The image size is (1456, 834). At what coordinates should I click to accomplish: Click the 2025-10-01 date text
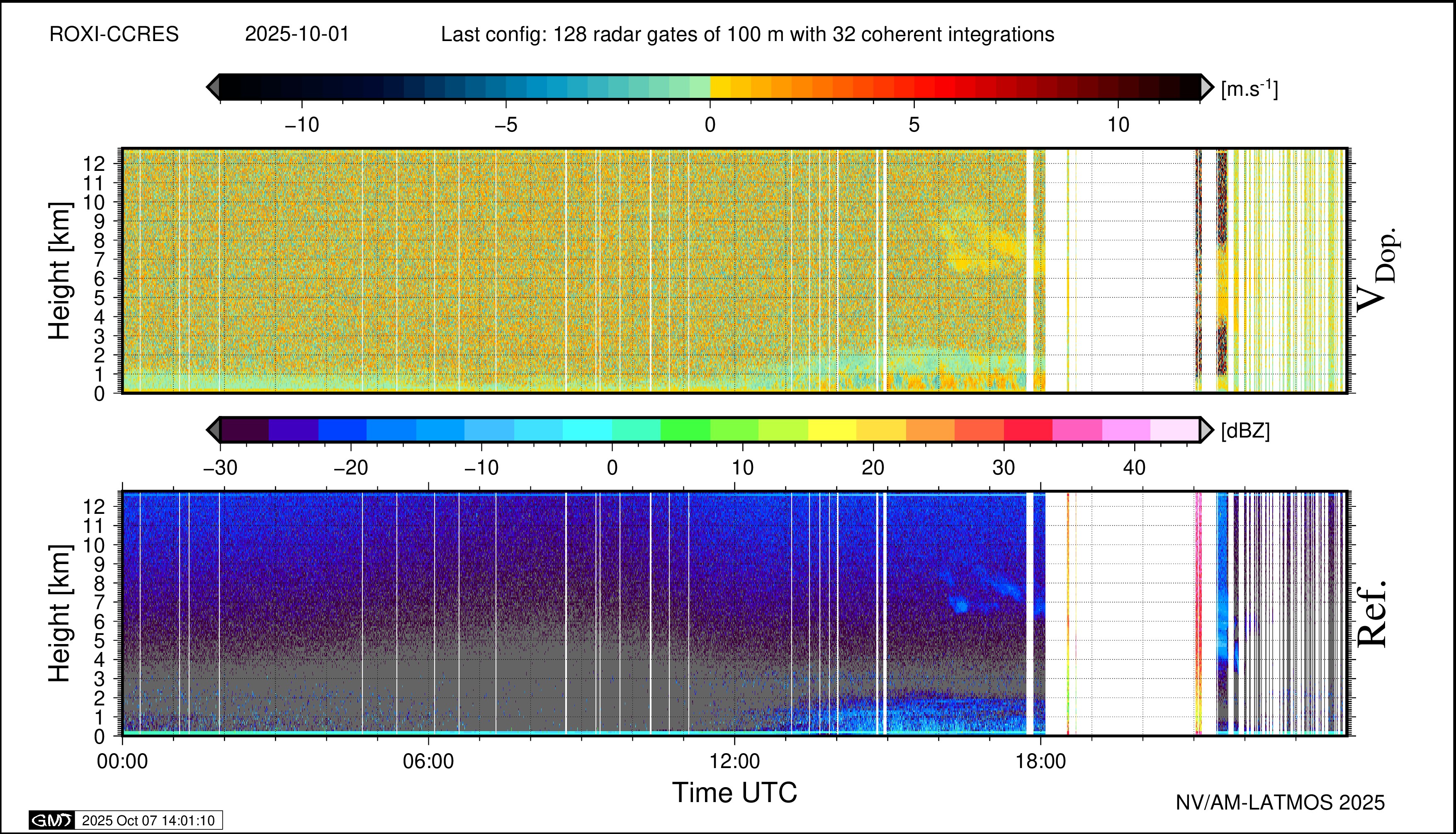click(x=297, y=34)
